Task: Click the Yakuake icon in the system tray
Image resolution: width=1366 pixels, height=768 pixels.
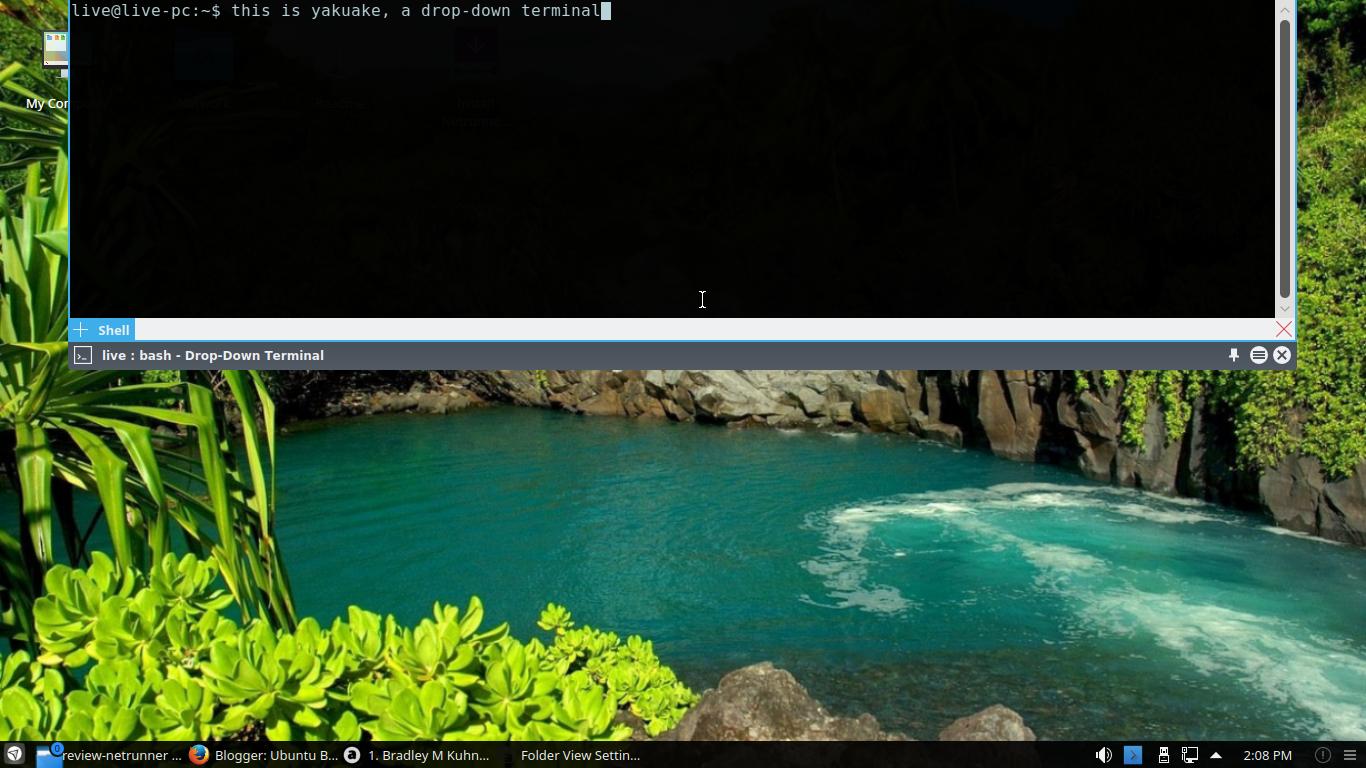Action: (1133, 755)
